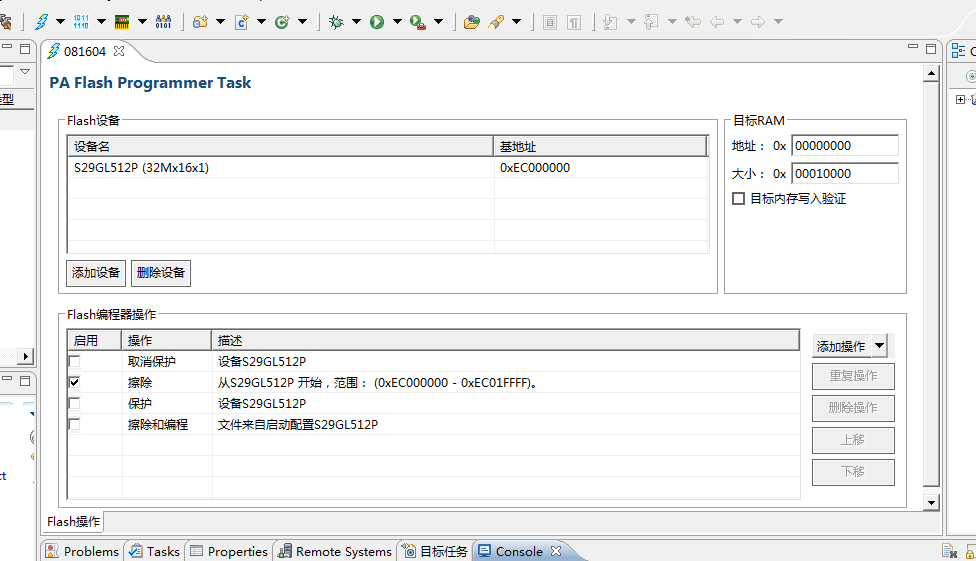Open the dropdown beside the lightning icon
Screen dimensions: 976x561
click(60, 21)
